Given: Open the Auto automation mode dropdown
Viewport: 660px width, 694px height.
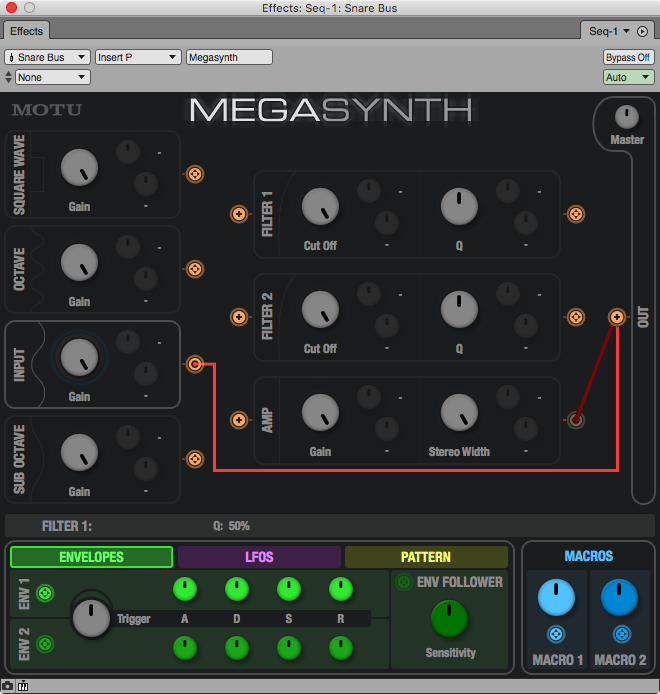Looking at the screenshot, I should (x=629, y=77).
